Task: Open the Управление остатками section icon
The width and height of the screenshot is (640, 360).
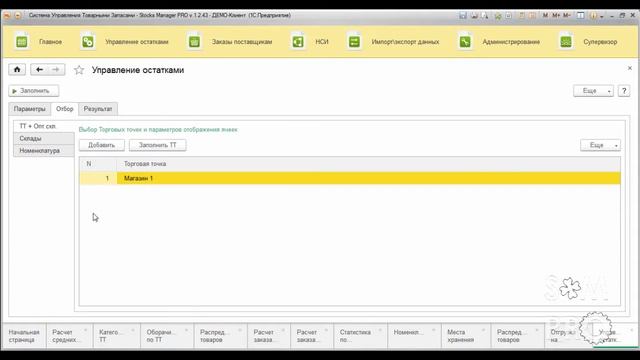Action: [x=88, y=42]
